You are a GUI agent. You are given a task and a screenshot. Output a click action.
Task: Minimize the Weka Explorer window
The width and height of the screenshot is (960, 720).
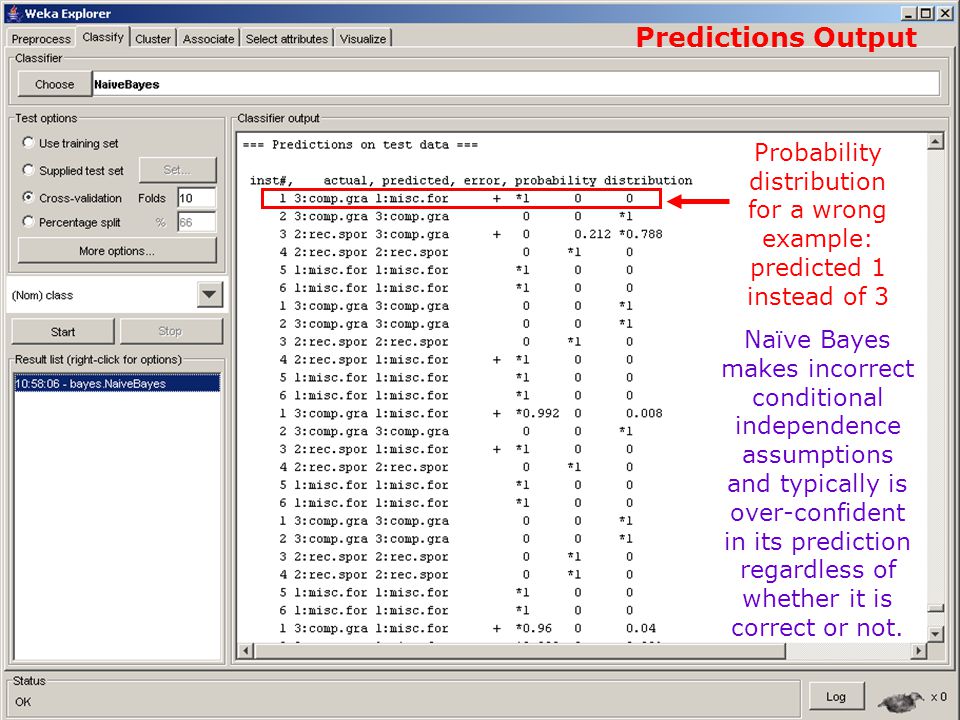(909, 13)
